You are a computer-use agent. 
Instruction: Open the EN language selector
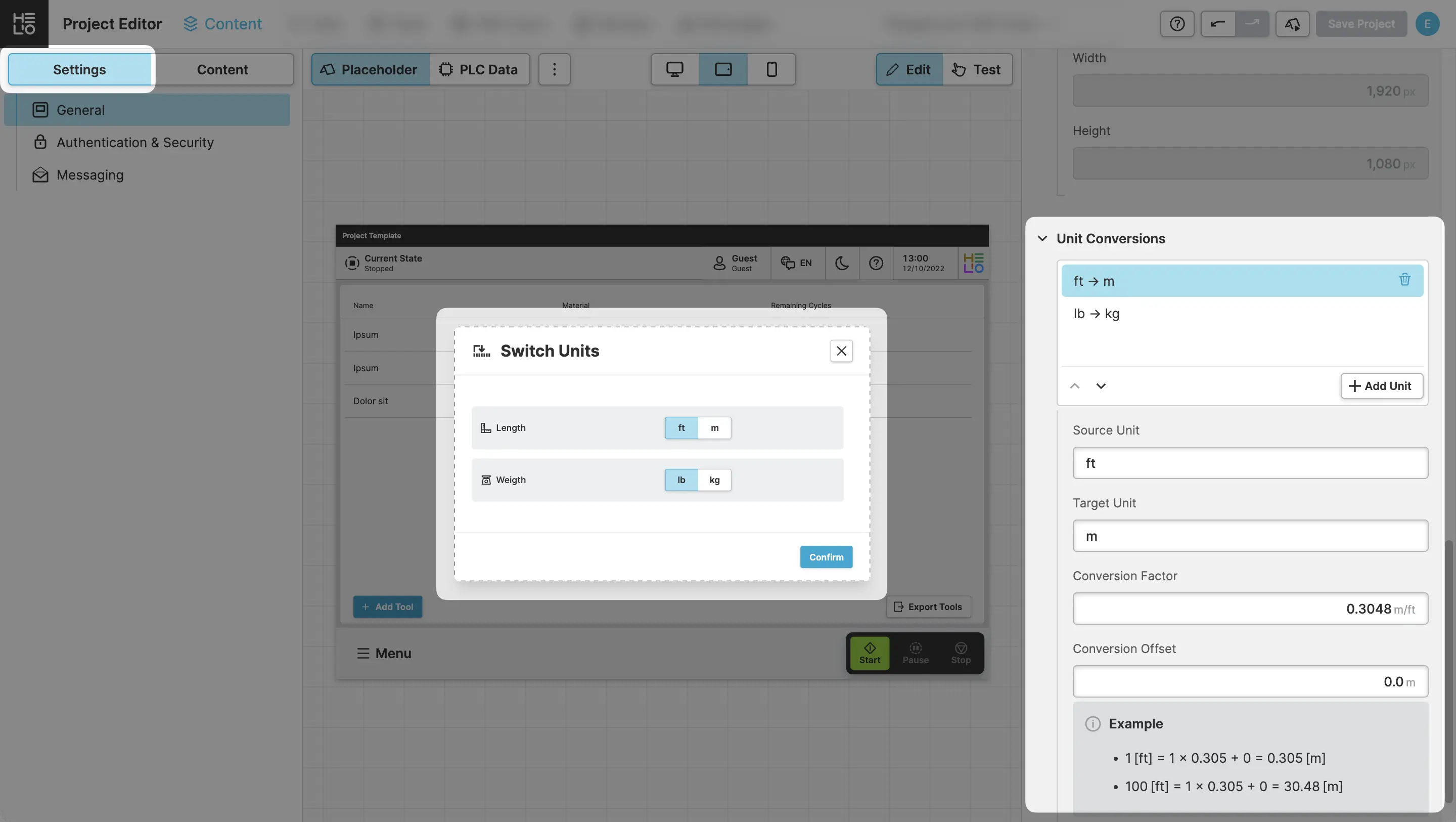[x=796, y=263]
